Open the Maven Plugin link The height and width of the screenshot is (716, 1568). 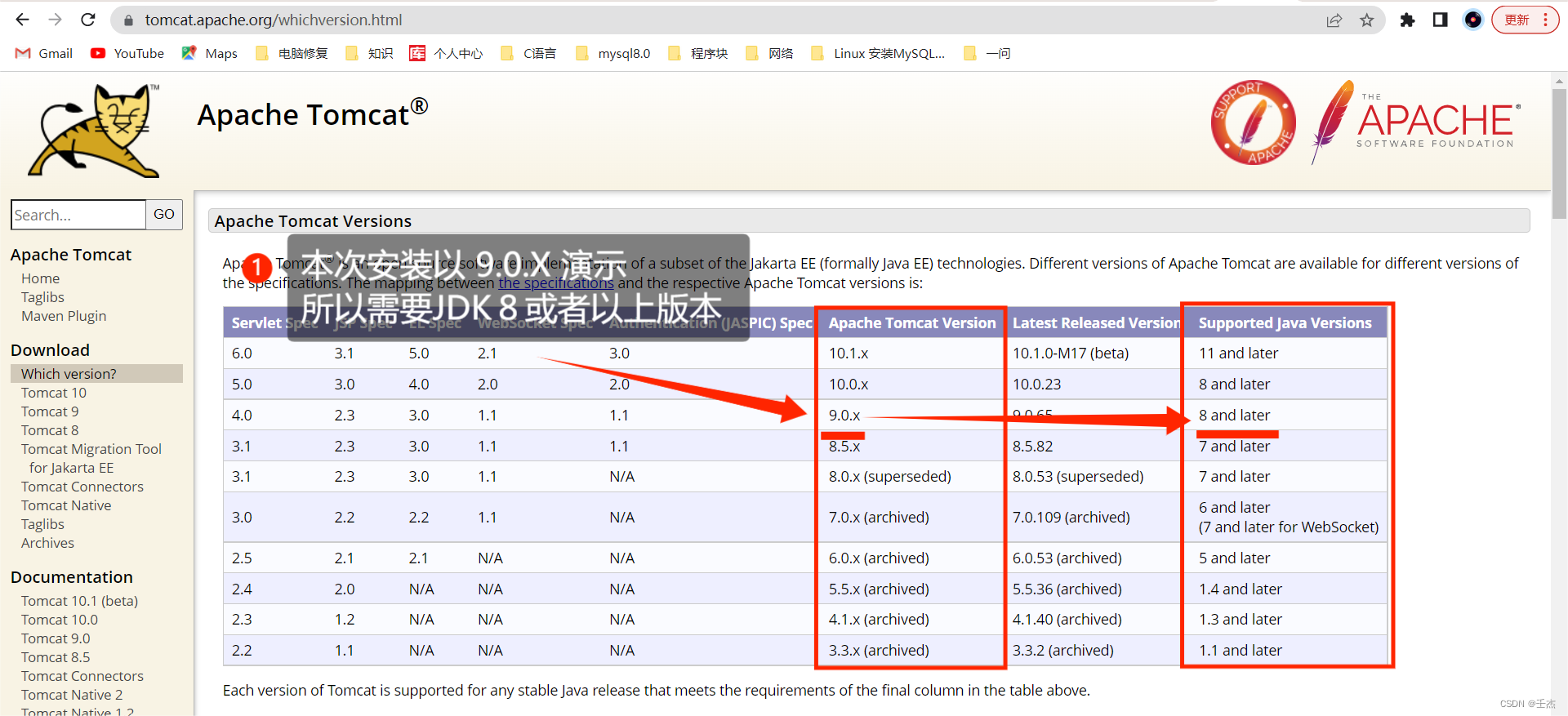point(64,316)
